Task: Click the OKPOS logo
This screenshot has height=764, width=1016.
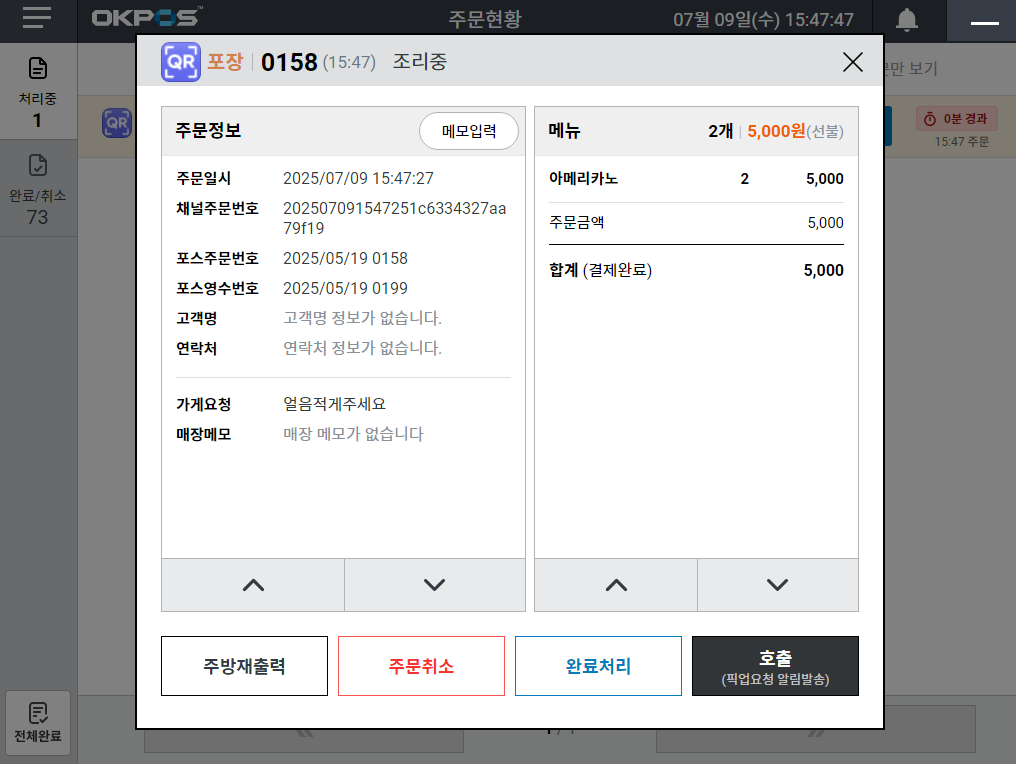Action: (x=146, y=19)
